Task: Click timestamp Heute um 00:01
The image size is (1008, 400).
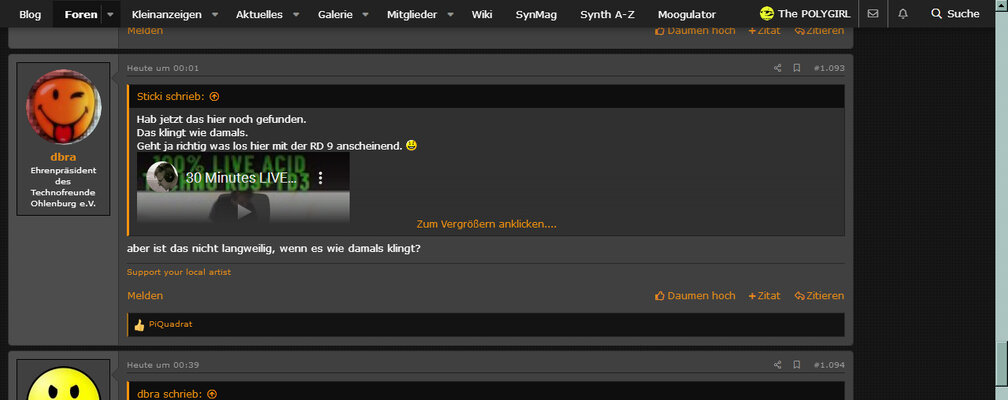Action: tap(163, 68)
